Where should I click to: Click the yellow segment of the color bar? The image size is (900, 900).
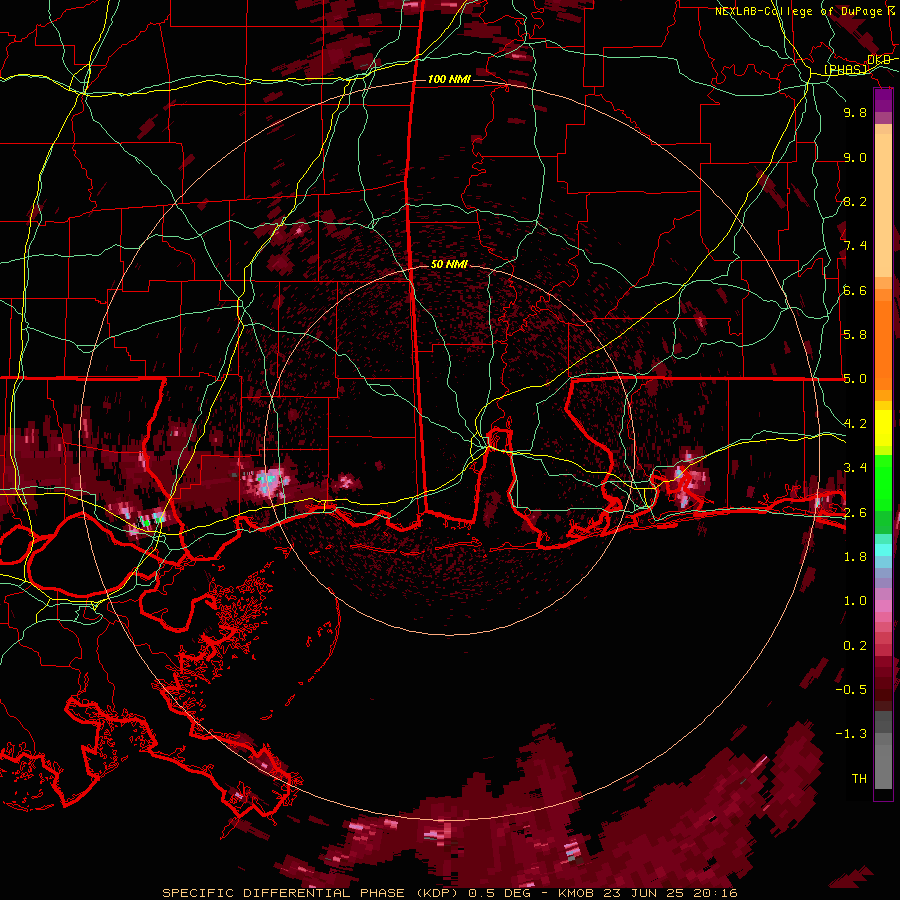(883, 428)
